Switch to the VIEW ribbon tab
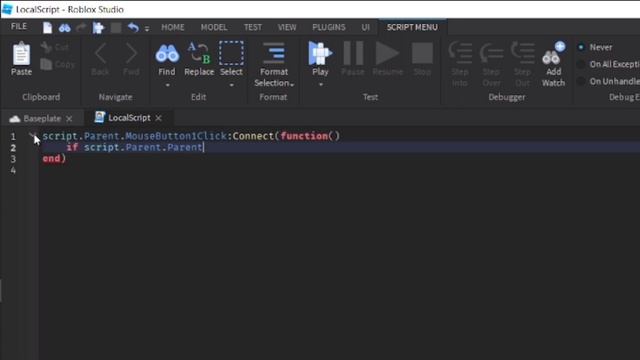This screenshot has height=360, width=640. (287, 27)
